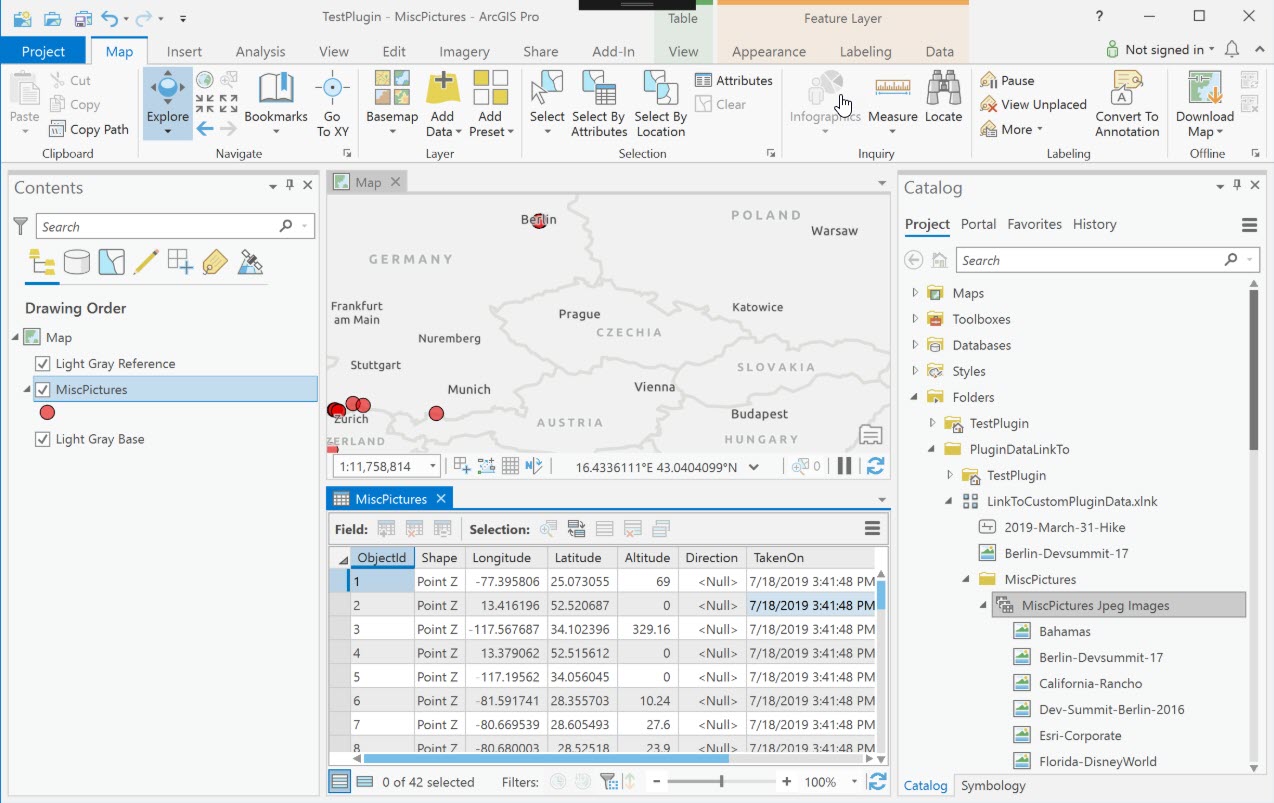The width and height of the screenshot is (1274, 803).
Task: Expand the Toolboxes node in Catalog
Action: pyautogui.click(x=914, y=319)
